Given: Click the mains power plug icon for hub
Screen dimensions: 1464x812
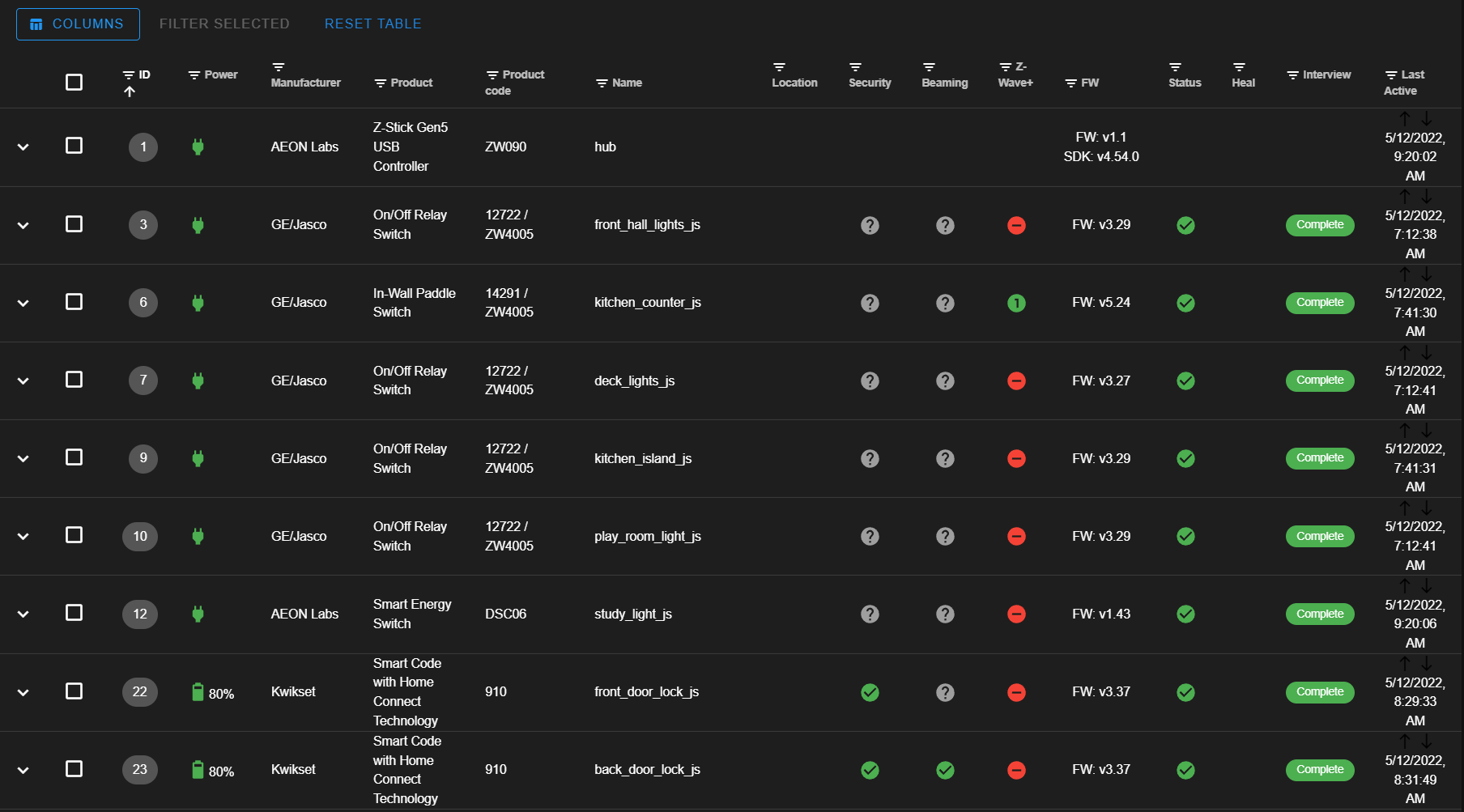Looking at the screenshot, I should coord(198,147).
